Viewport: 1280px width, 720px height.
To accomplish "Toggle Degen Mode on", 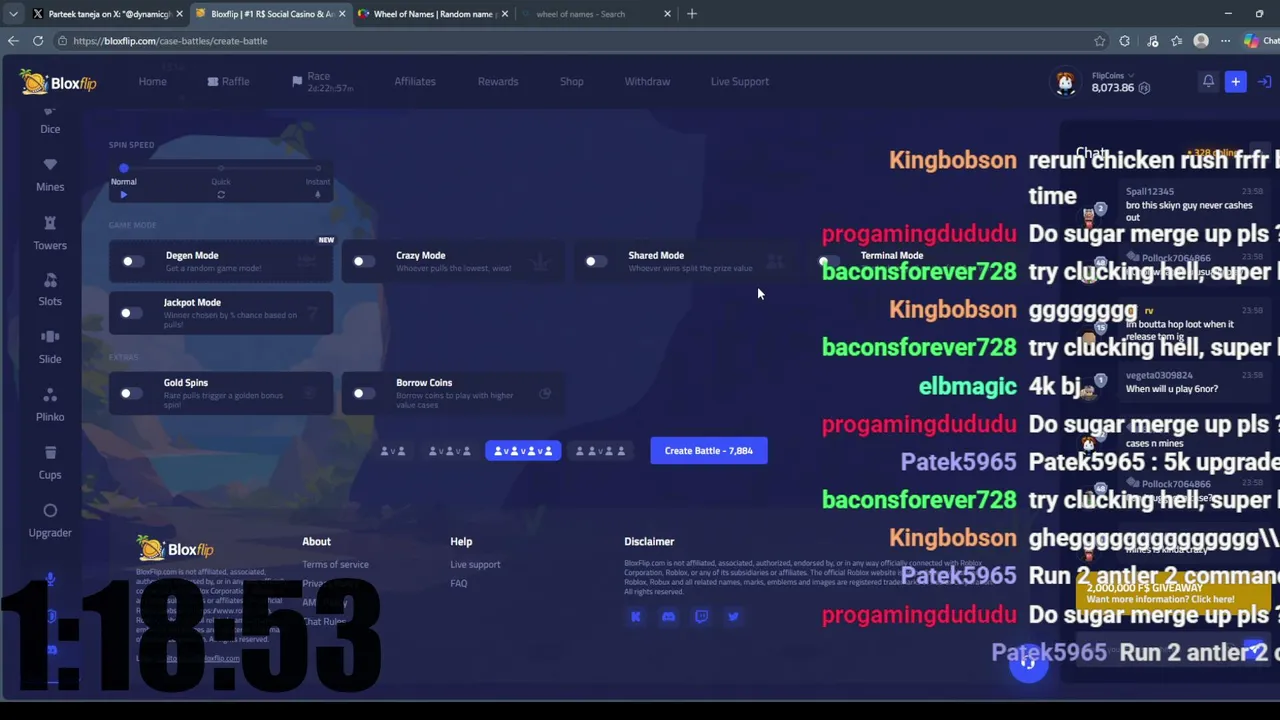I will (x=132, y=262).
